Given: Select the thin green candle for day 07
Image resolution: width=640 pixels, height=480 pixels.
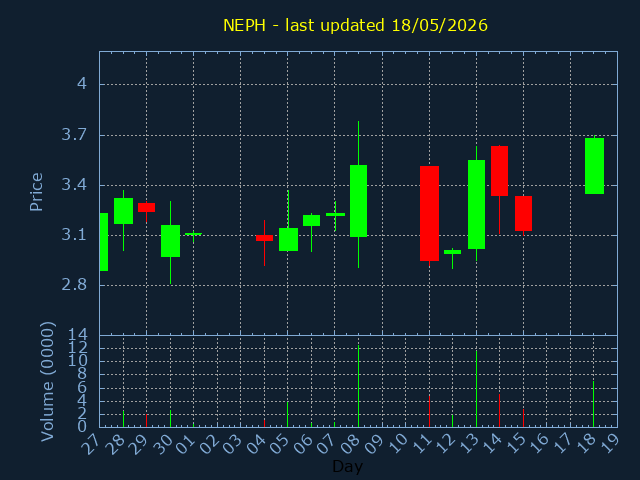Looking at the screenshot, I should 336,214.
